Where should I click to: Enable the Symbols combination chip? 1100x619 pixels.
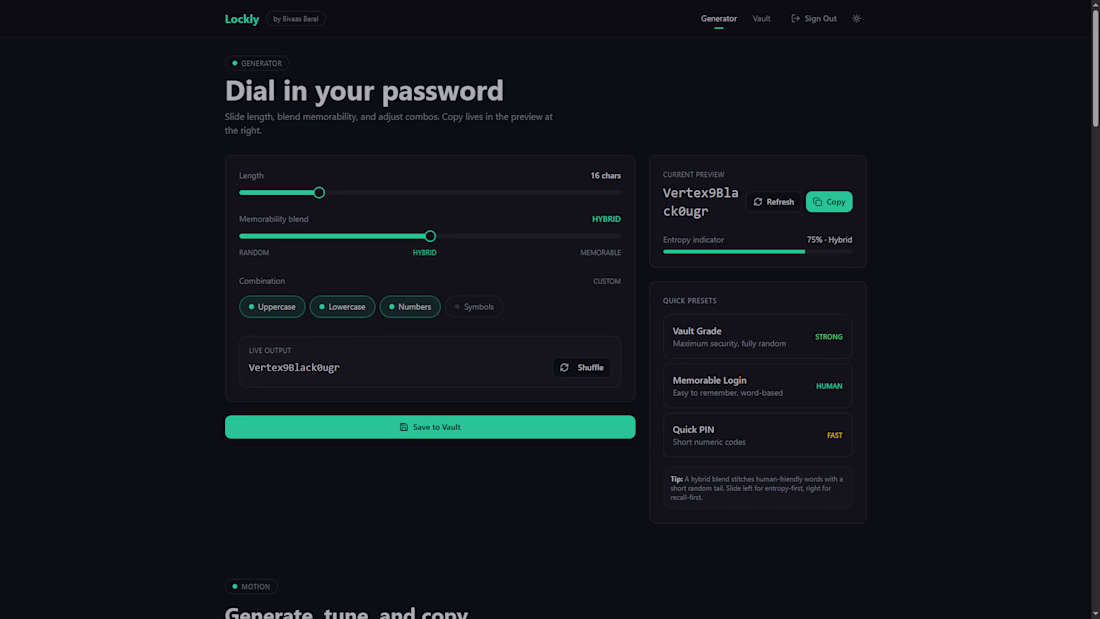pyautogui.click(x=474, y=307)
